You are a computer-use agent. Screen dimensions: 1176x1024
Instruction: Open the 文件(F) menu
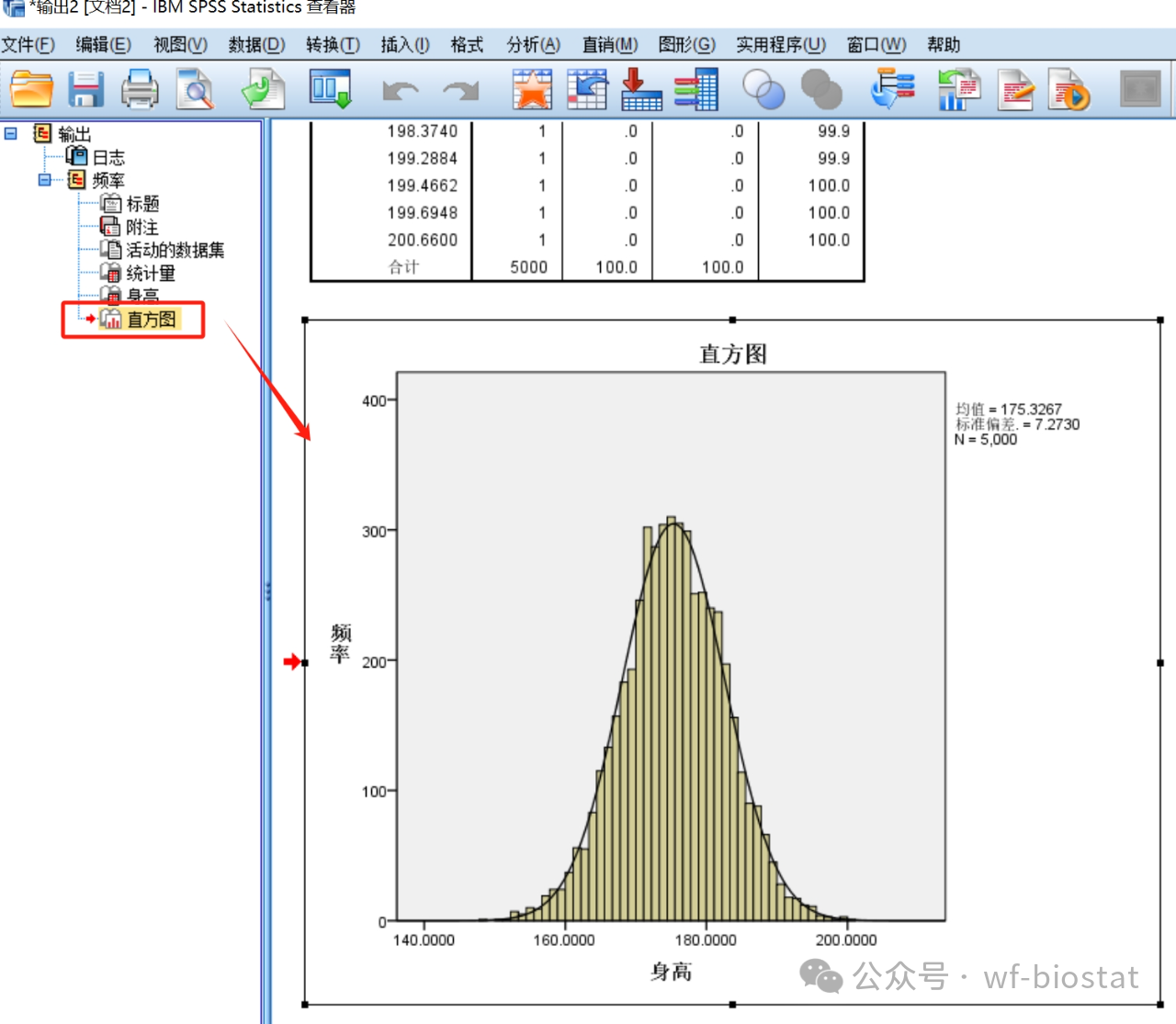[x=28, y=45]
